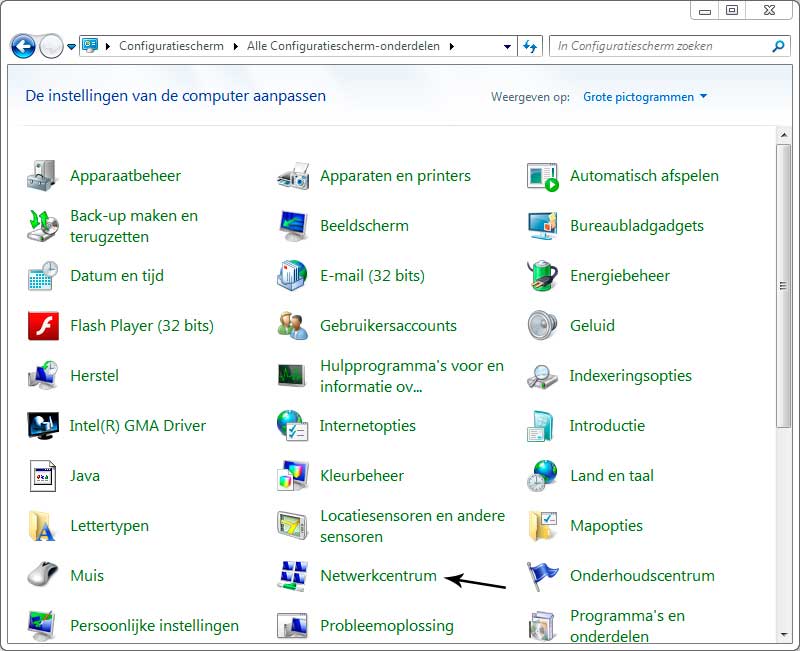800x651 pixels.
Task: Open the Datum en tijd calendar icon
Action: pos(42,276)
